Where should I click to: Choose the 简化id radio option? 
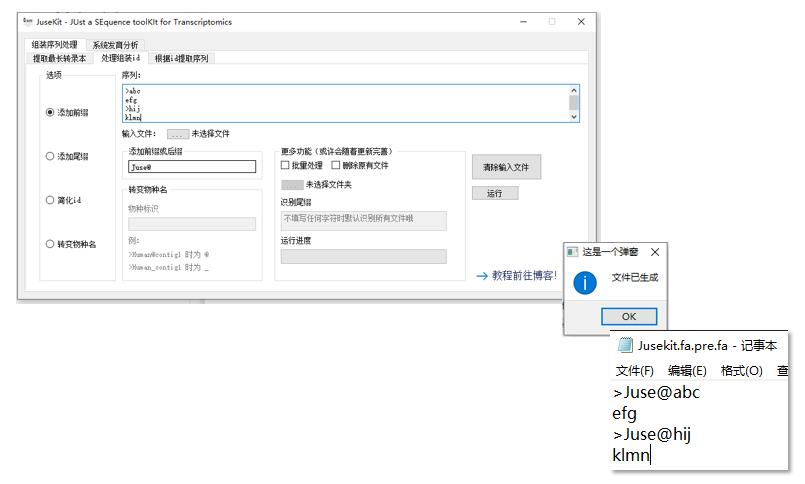pyautogui.click(x=50, y=200)
